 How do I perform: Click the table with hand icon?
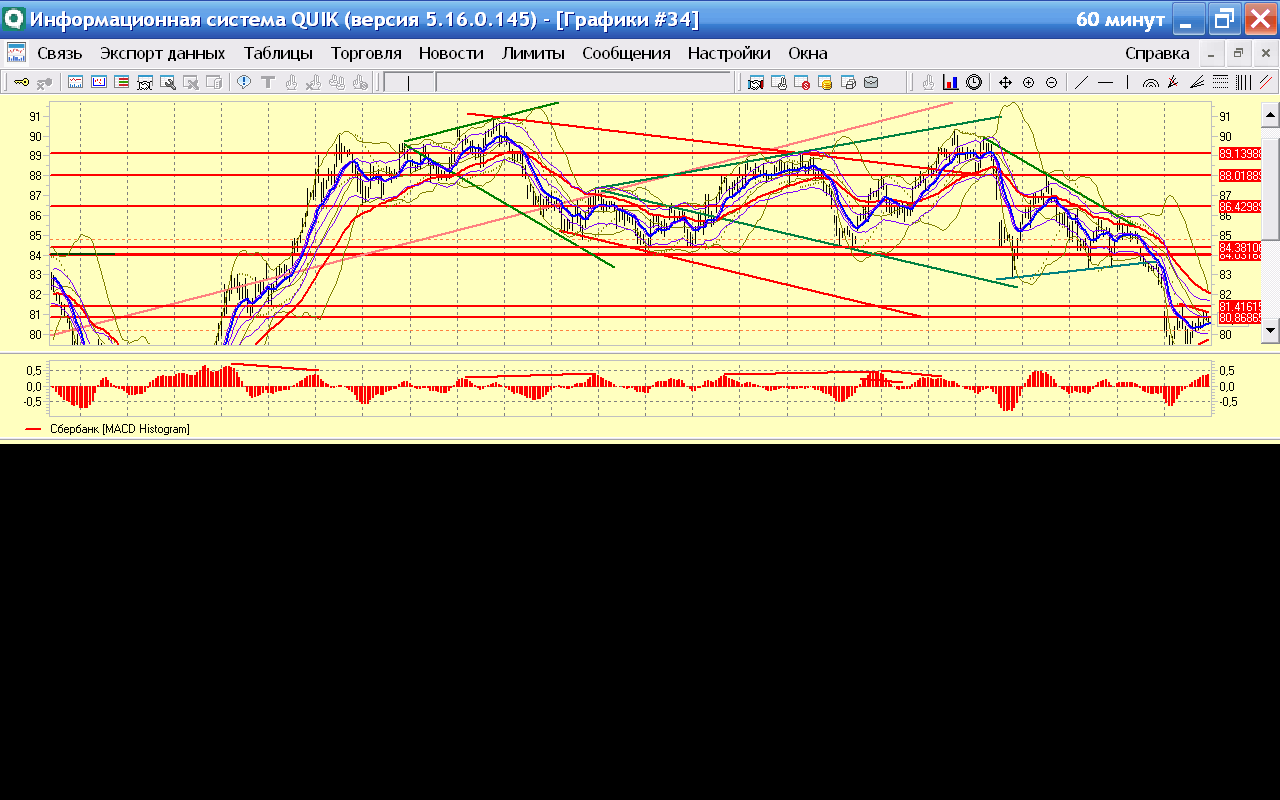coord(778,82)
